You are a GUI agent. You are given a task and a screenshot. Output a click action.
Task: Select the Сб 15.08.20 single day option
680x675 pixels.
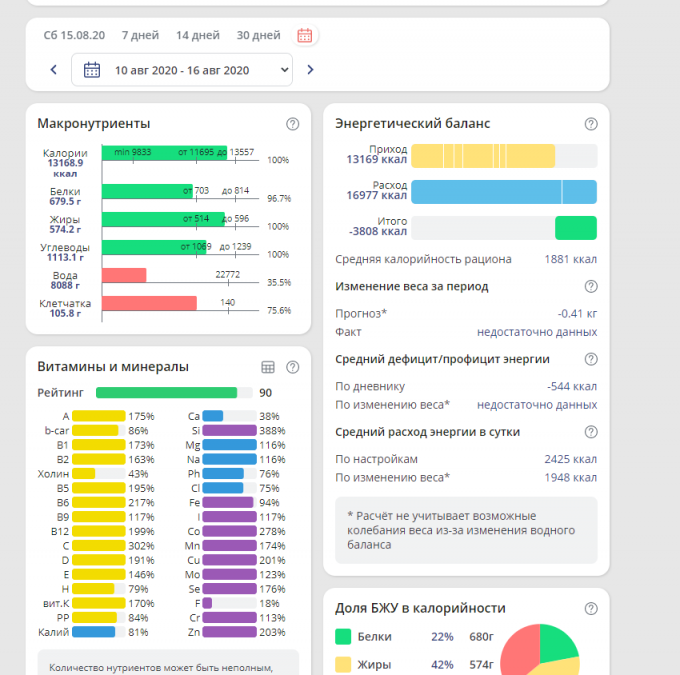[73, 35]
